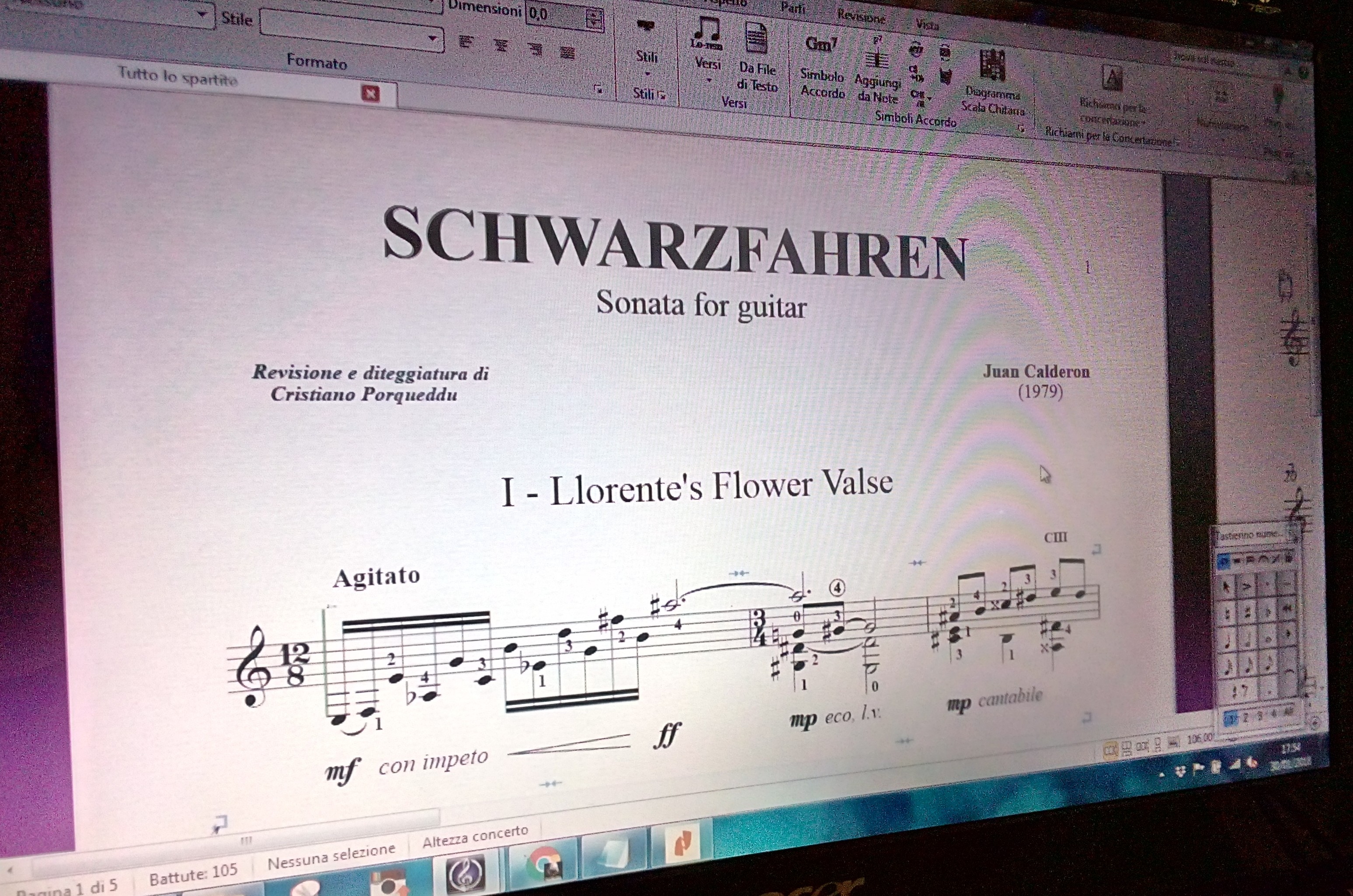Click the 'Battute: 105' status entry
The image size is (1353, 896).
click(193, 874)
